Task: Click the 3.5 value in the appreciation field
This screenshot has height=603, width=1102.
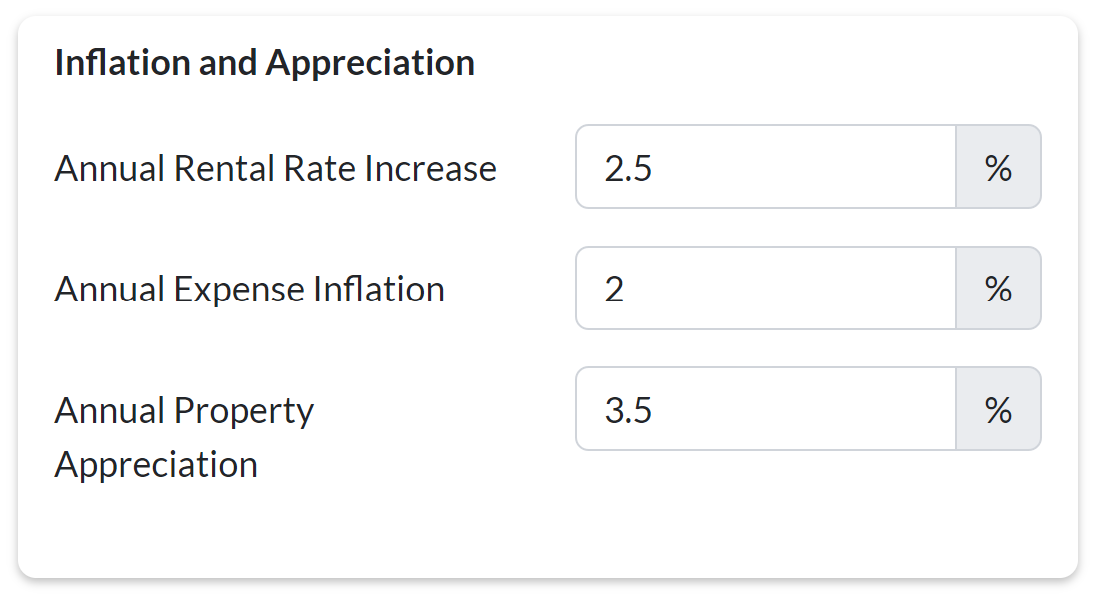Action: coord(628,410)
